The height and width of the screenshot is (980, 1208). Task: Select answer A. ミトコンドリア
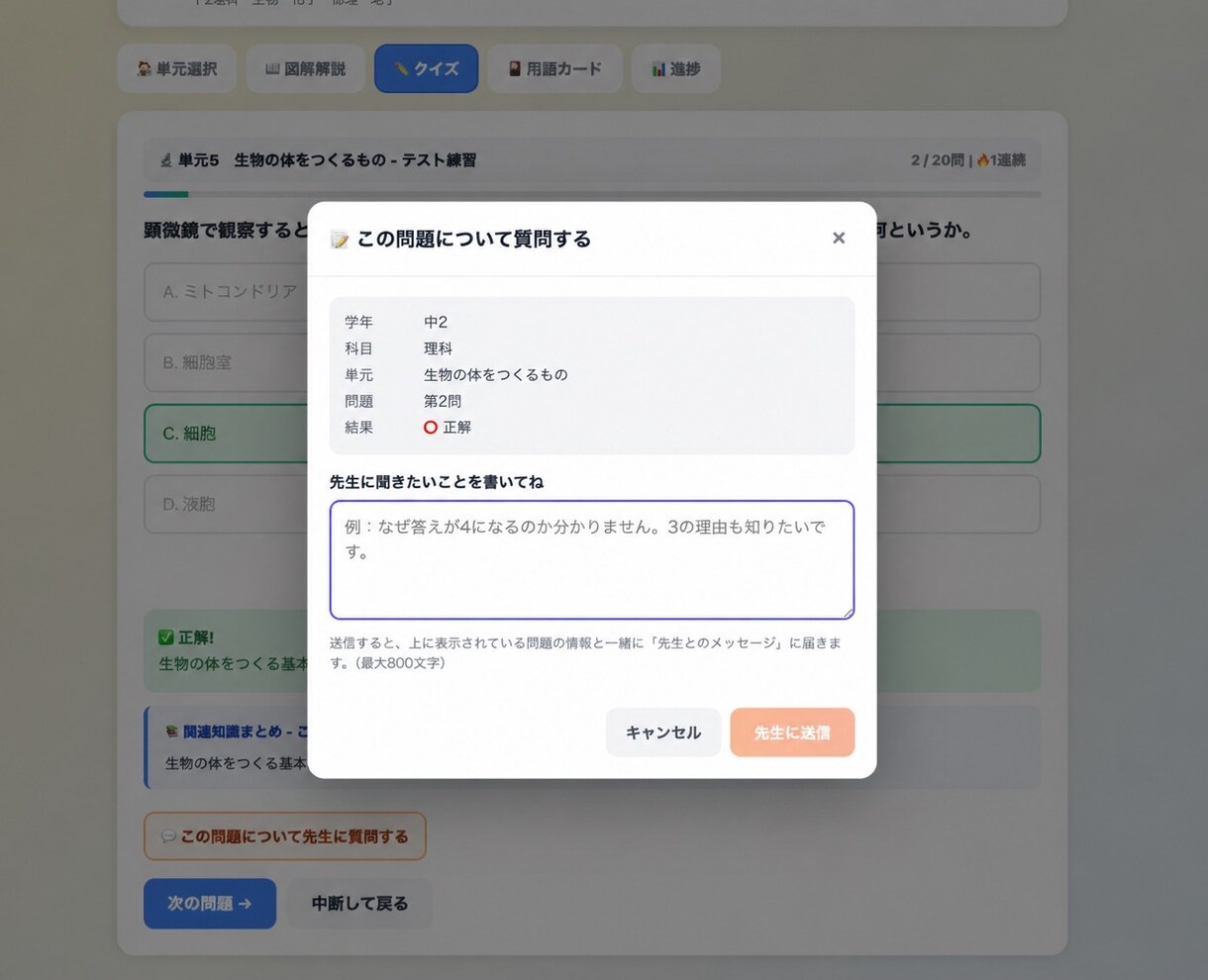pyautogui.click(x=592, y=292)
